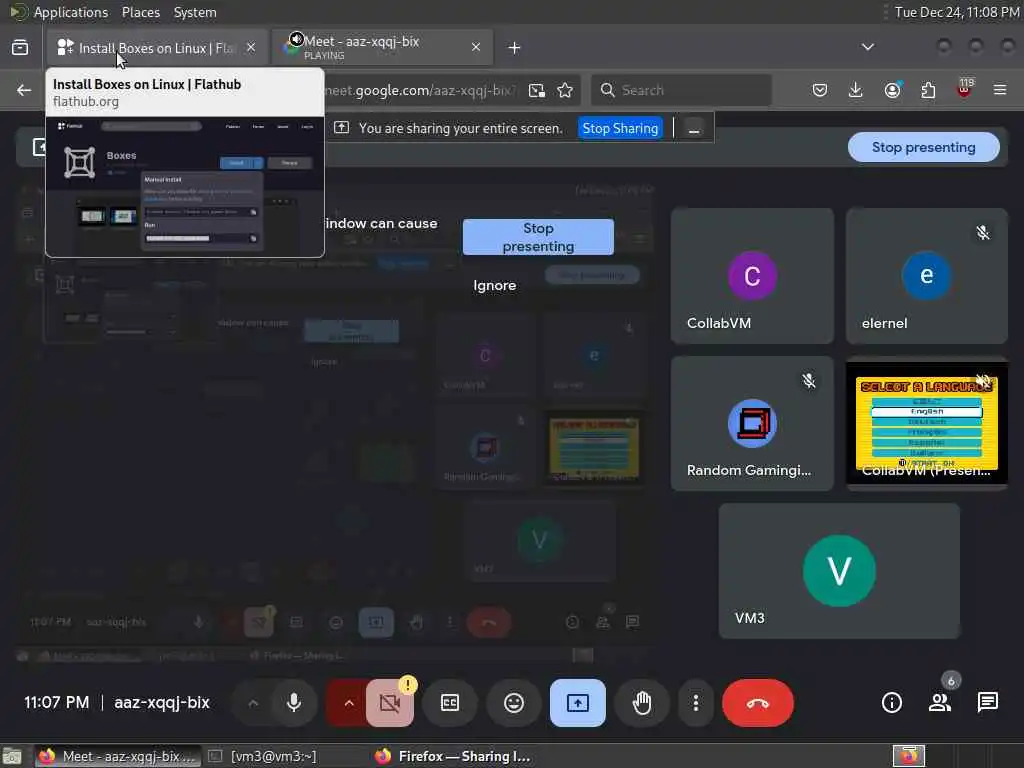The image size is (1024, 768).
Task: Open the Downloads toolbar icon
Action: 856,90
